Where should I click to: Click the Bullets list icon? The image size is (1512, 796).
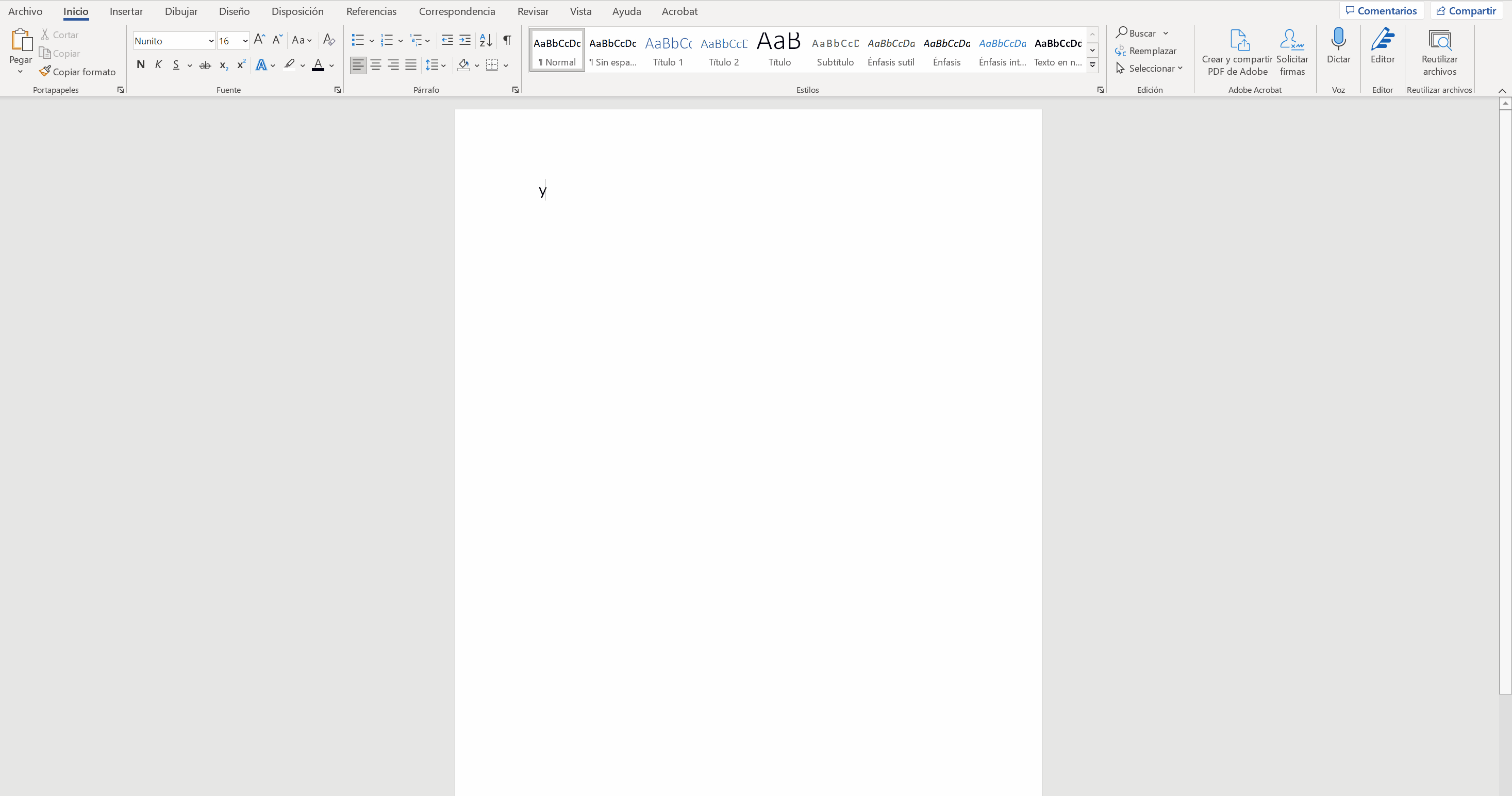357,40
